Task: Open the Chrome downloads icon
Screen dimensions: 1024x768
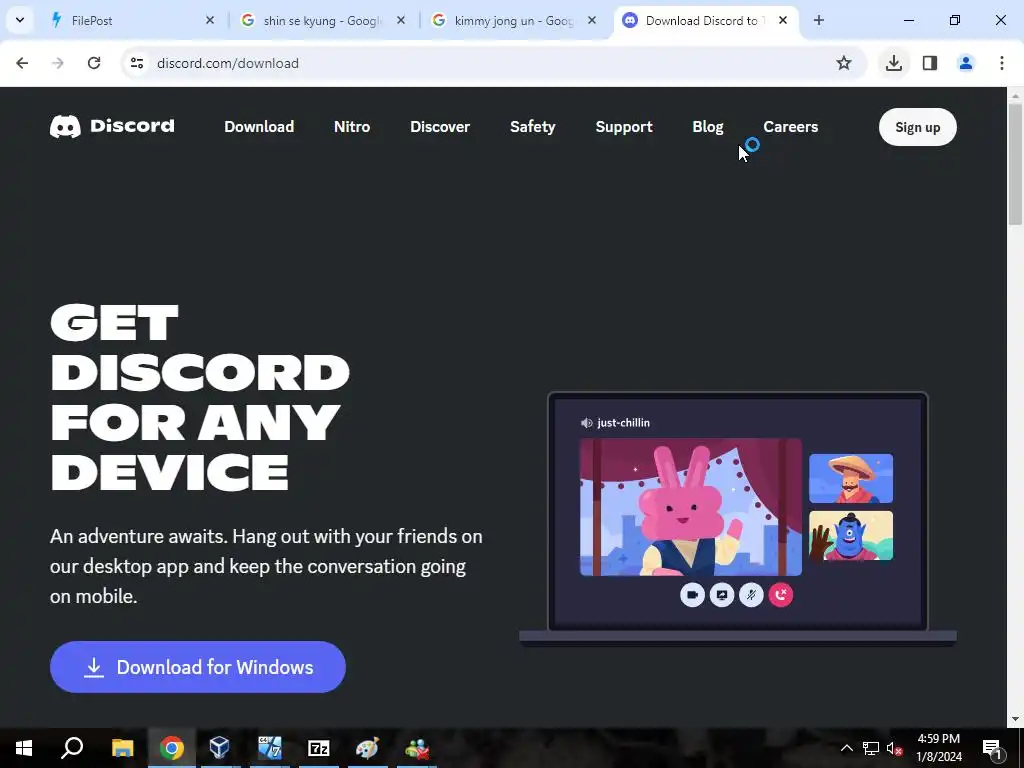Action: (894, 63)
